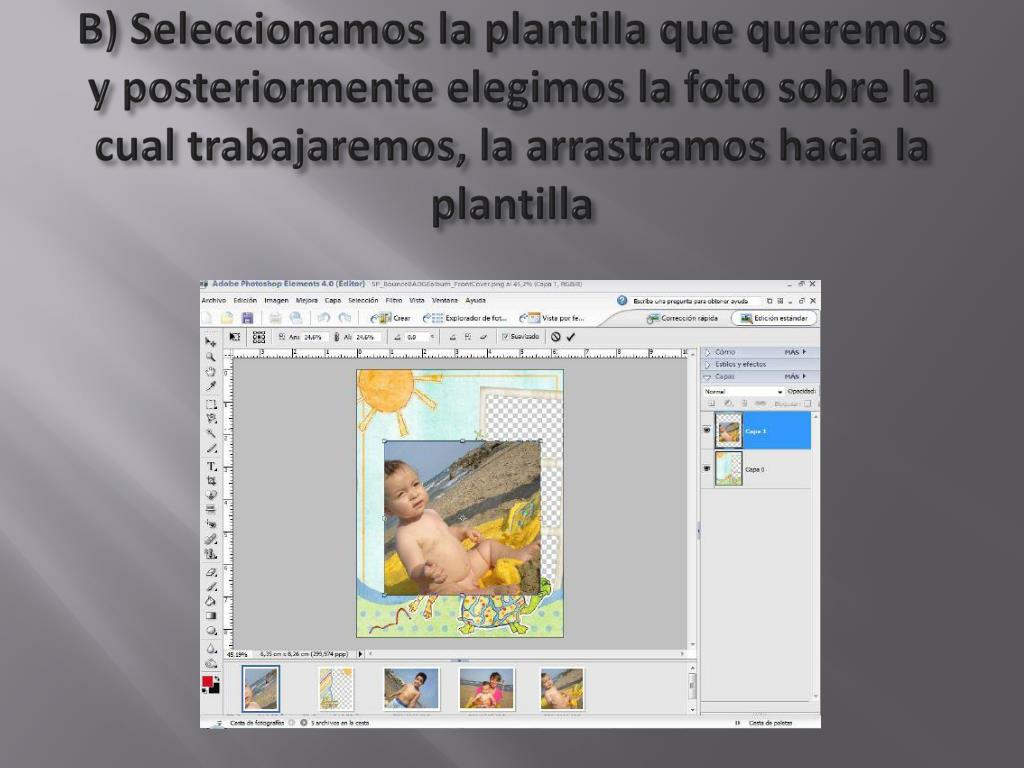Select the Brush tool

coord(210,586)
